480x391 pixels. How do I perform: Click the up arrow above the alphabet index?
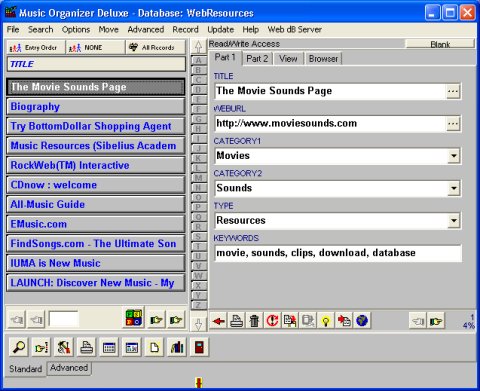coord(198,47)
